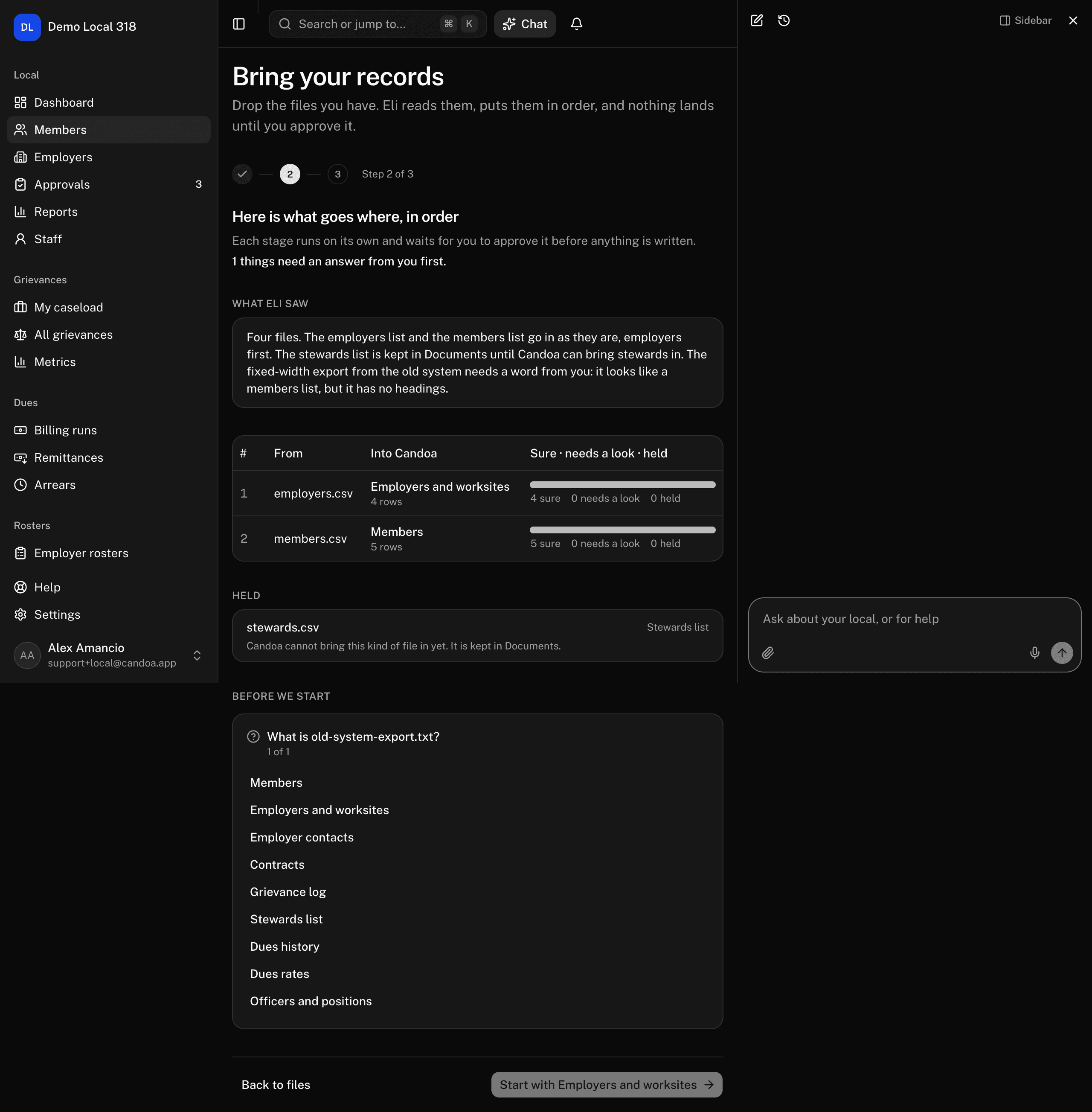The width and height of the screenshot is (1092, 1112).
Task: Click the Demo Local 318 logo badge
Action: (x=27, y=27)
